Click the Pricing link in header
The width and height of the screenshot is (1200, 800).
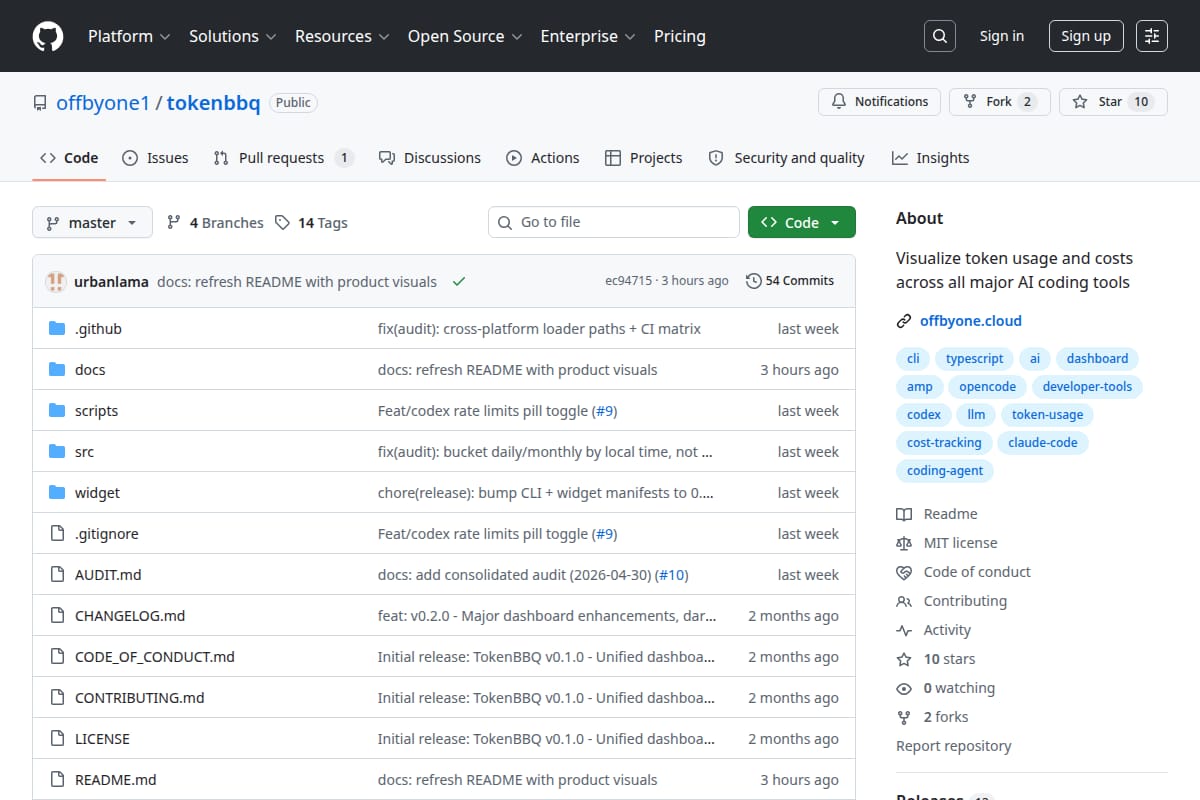[x=680, y=36]
